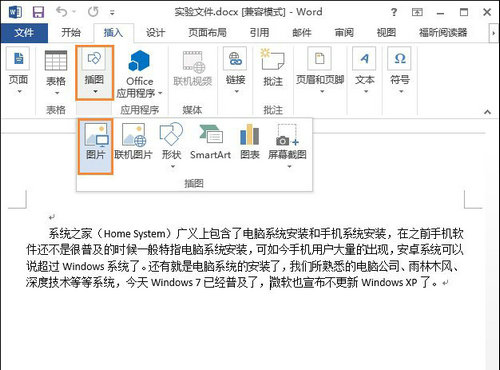The image size is (500, 370).
Task: Open the 文本 (Text) group dropdown
Action: click(365, 71)
